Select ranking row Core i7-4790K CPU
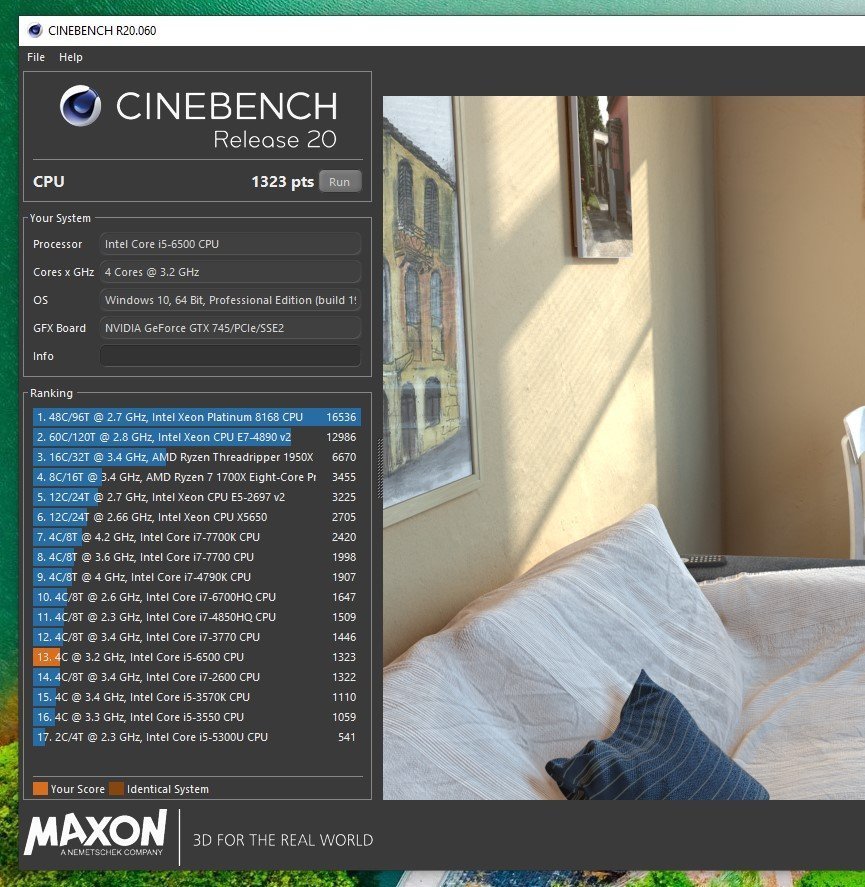This screenshot has height=887, width=865. point(197,577)
